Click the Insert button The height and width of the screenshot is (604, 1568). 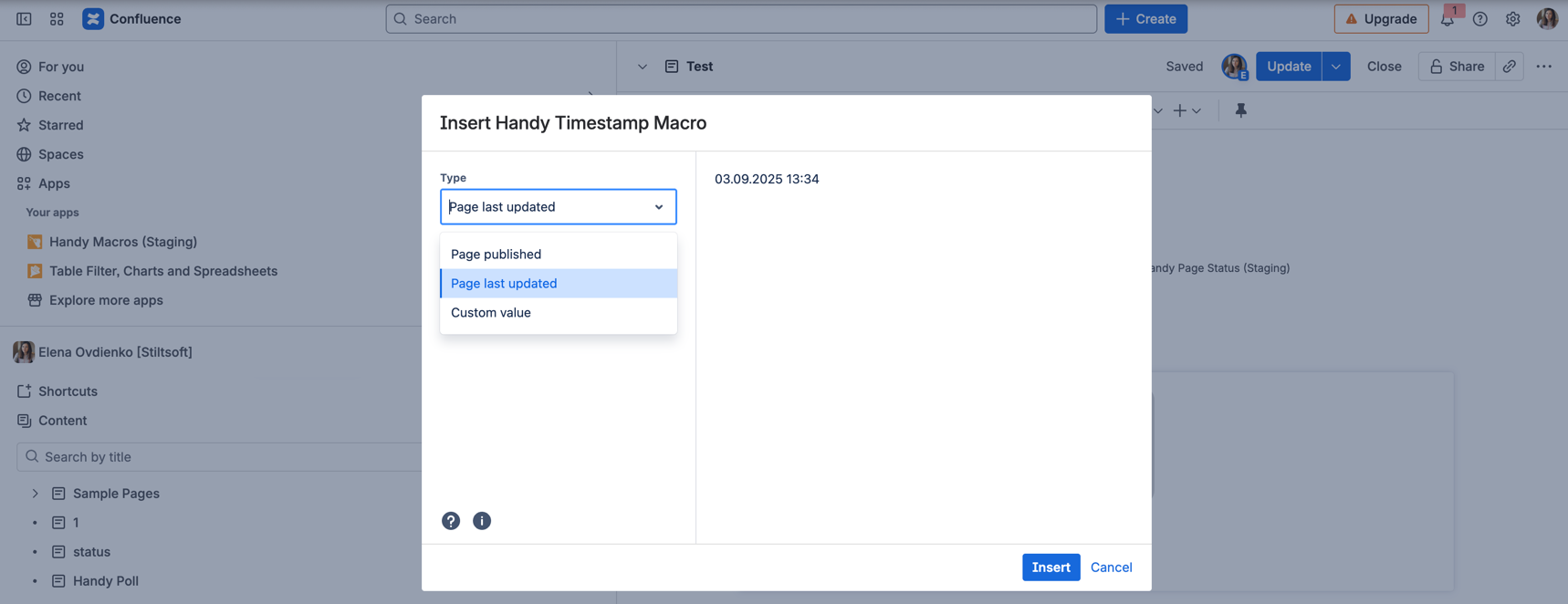(x=1051, y=568)
